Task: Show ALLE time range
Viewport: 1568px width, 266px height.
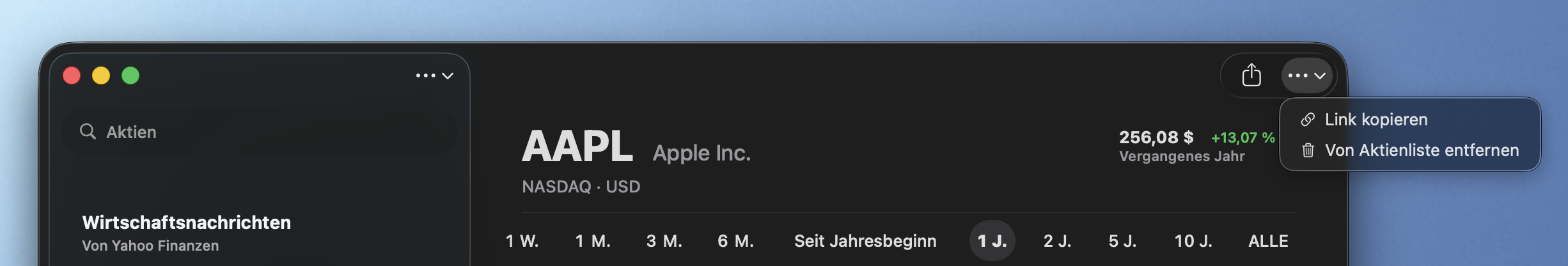Action: (1268, 241)
